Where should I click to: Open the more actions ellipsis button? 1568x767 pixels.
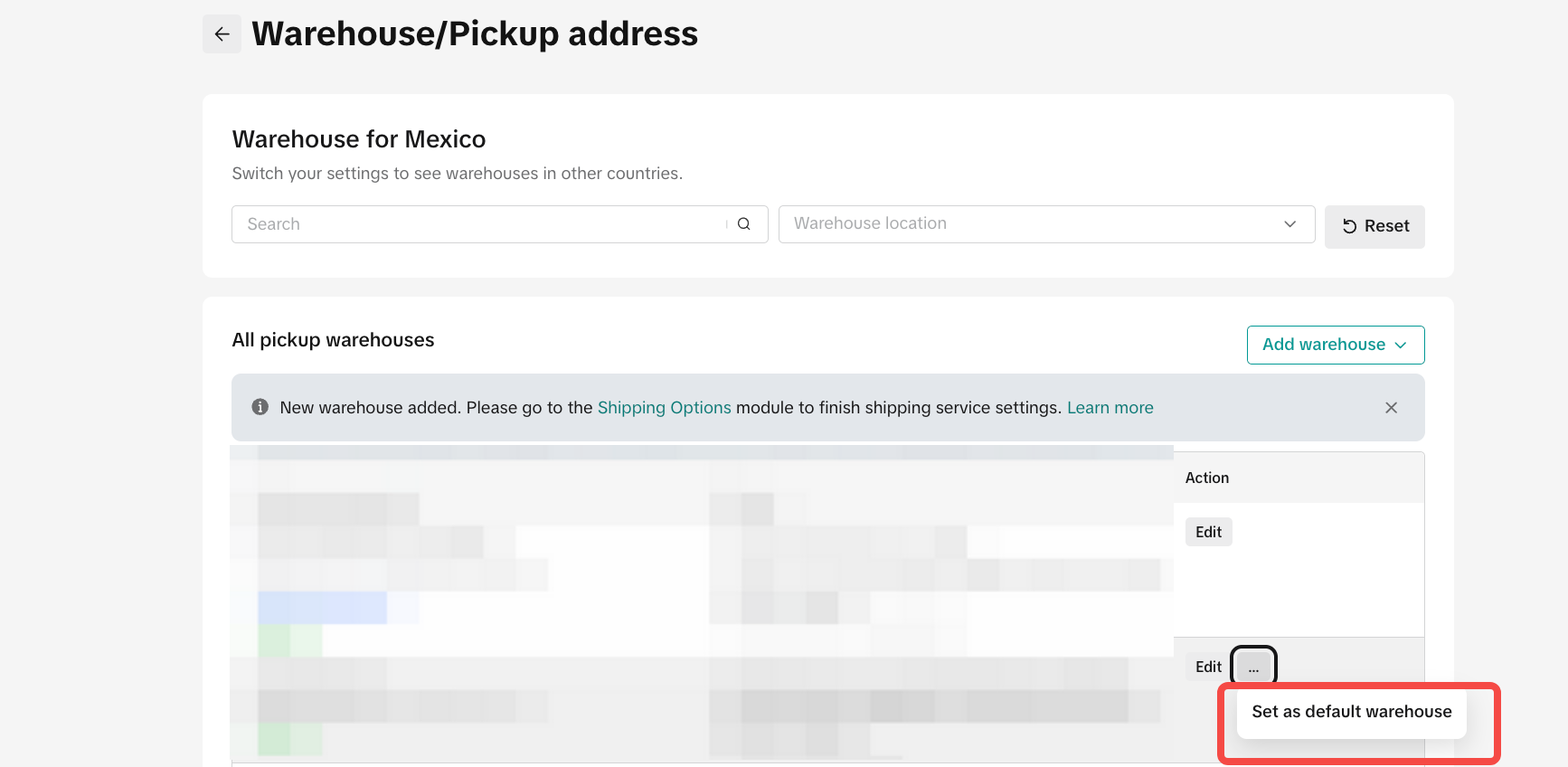(x=1253, y=668)
